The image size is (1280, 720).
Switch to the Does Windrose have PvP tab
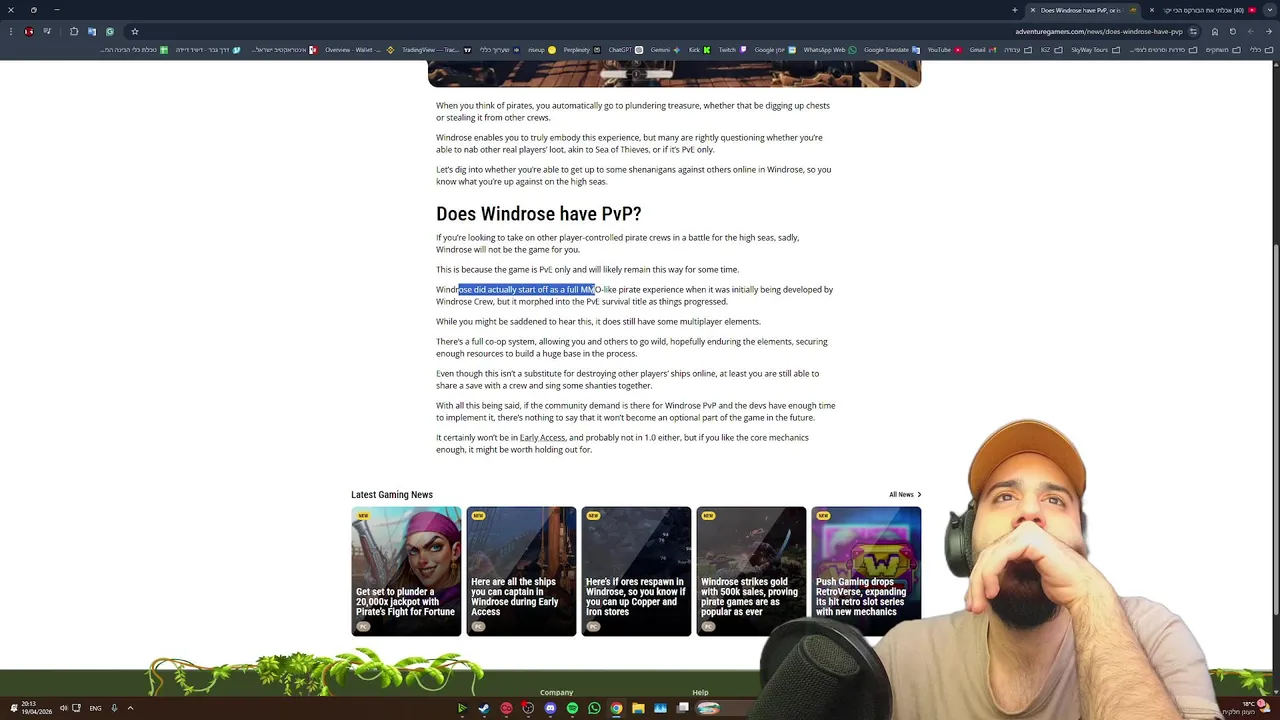(x=1083, y=10)
